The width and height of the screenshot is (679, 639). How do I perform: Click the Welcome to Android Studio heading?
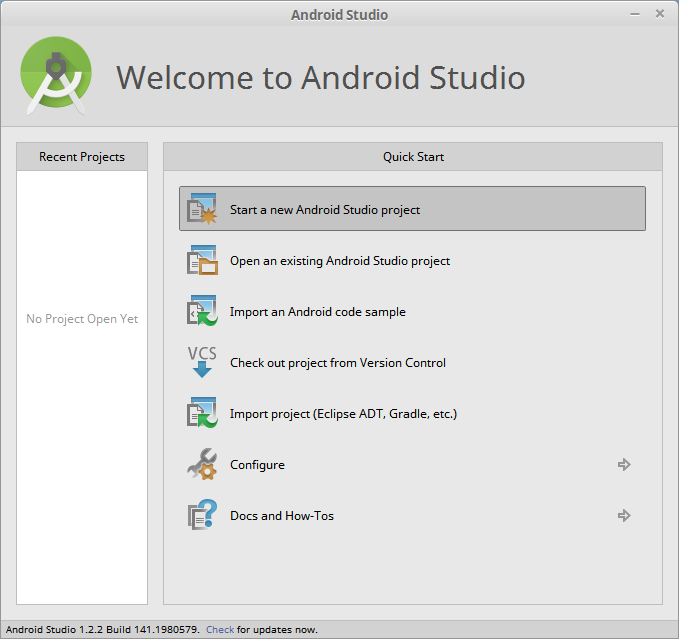(320, 78)
